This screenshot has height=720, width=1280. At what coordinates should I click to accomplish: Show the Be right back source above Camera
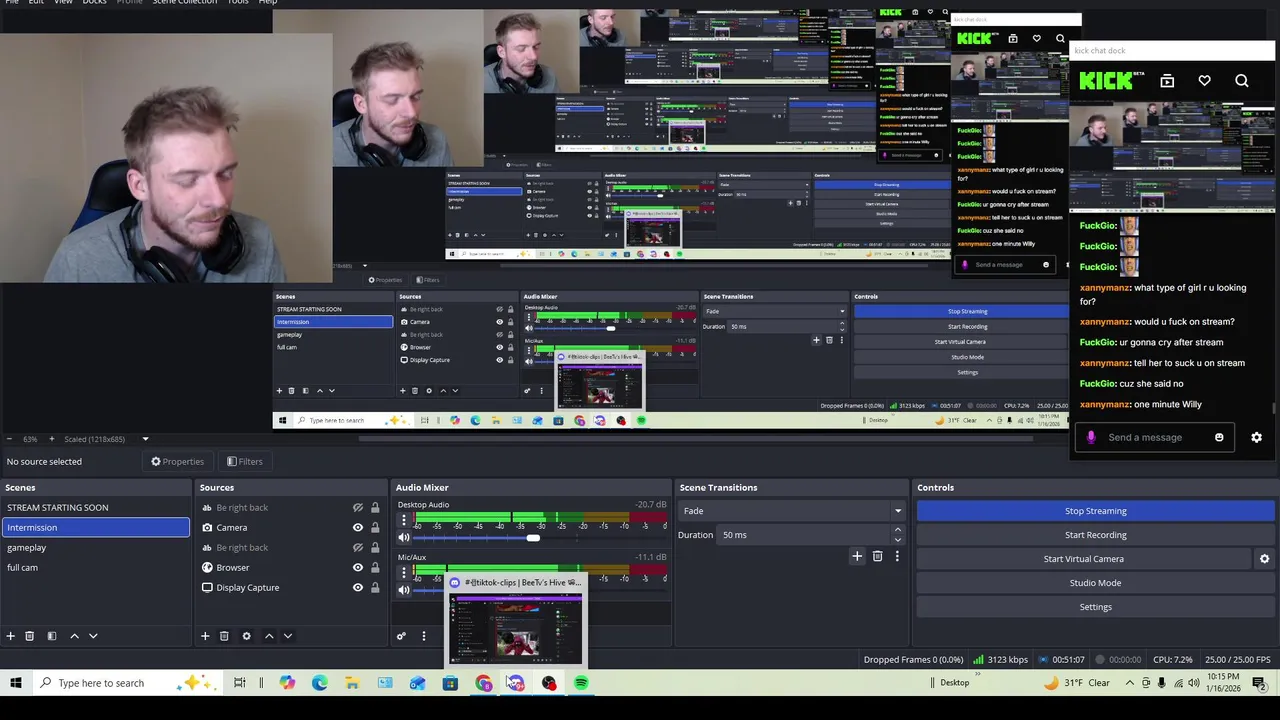[x=357, y=508]
